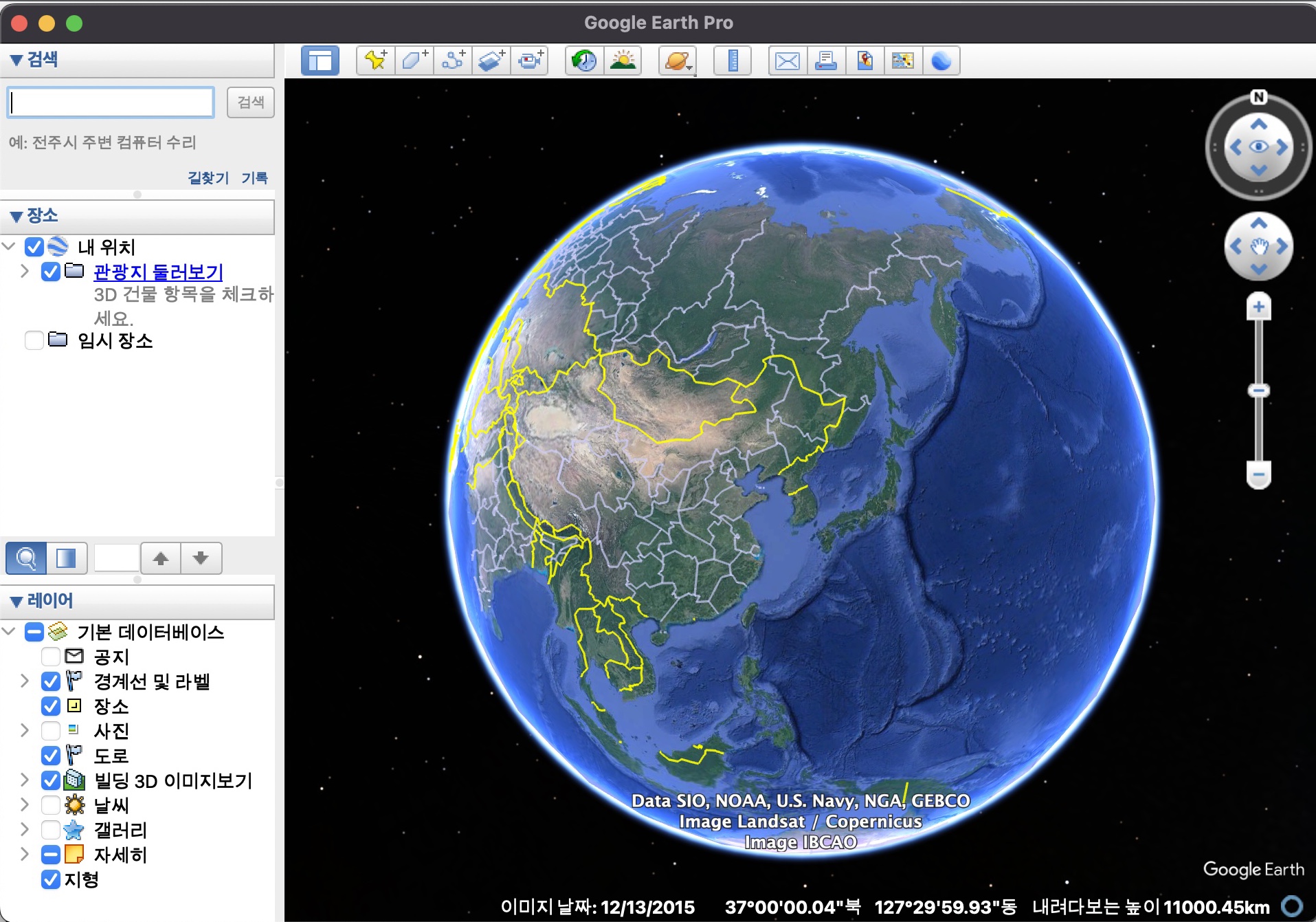Zoom in with the plus button
1316x922 pixels.
tap(1258, 307)
